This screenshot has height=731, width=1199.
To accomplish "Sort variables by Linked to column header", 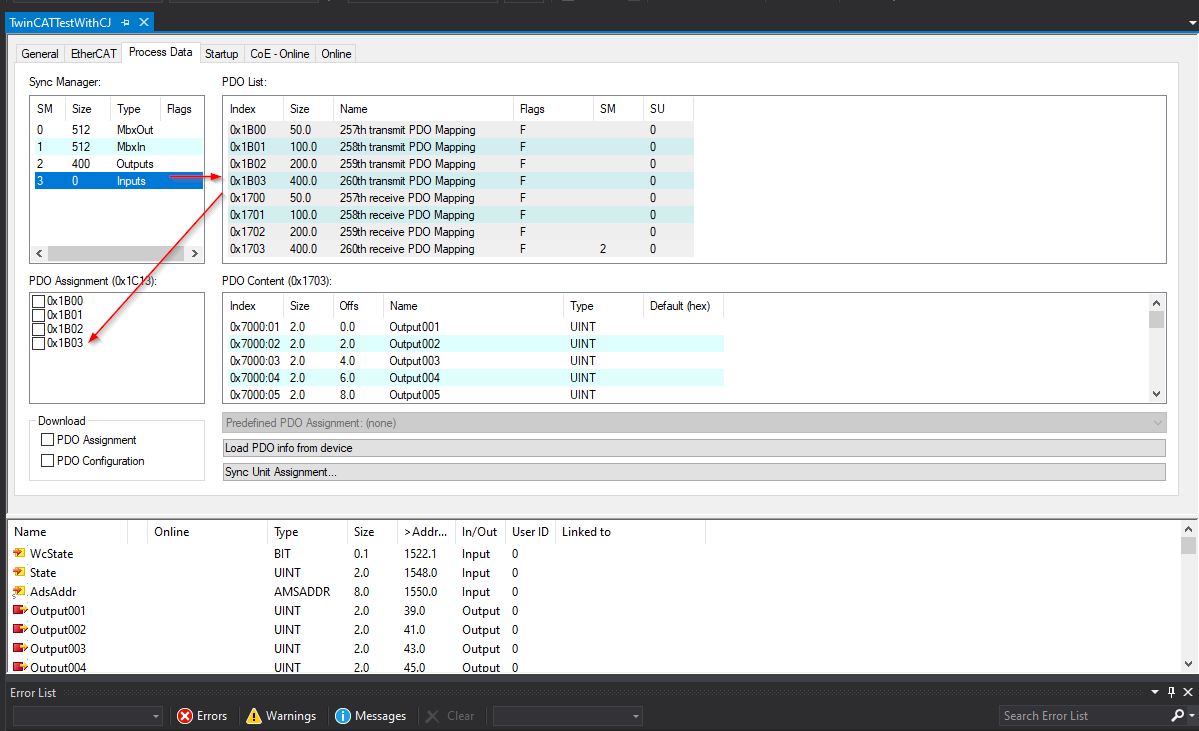I will (630, 531).
